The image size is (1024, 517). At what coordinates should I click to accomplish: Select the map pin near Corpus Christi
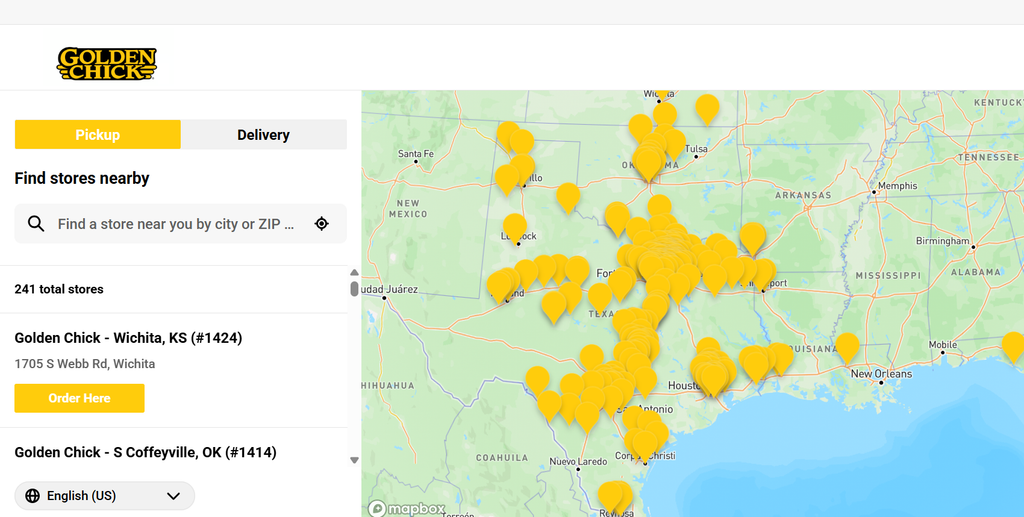[645, 446]
